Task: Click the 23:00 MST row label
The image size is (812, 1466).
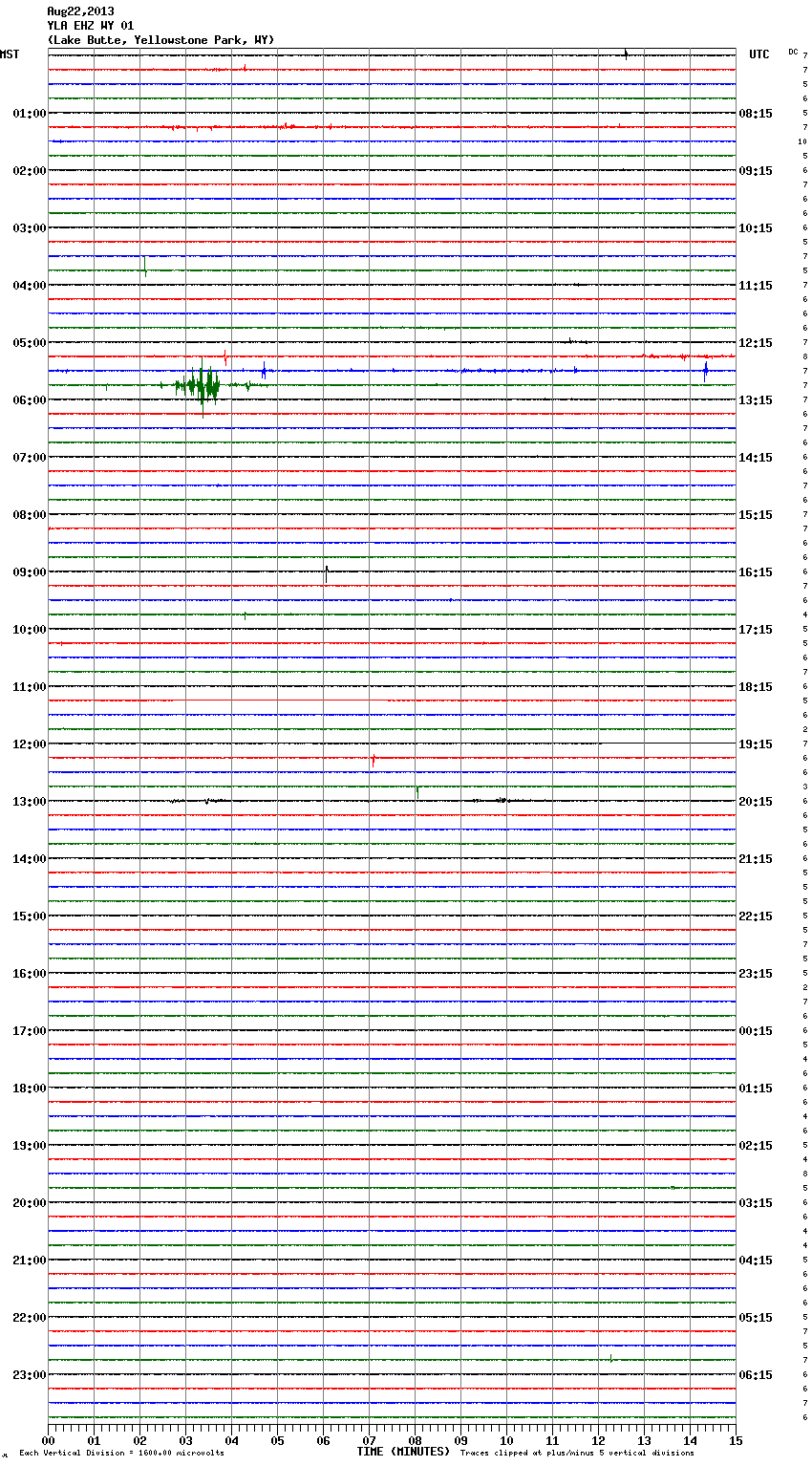Action: 30,1375
